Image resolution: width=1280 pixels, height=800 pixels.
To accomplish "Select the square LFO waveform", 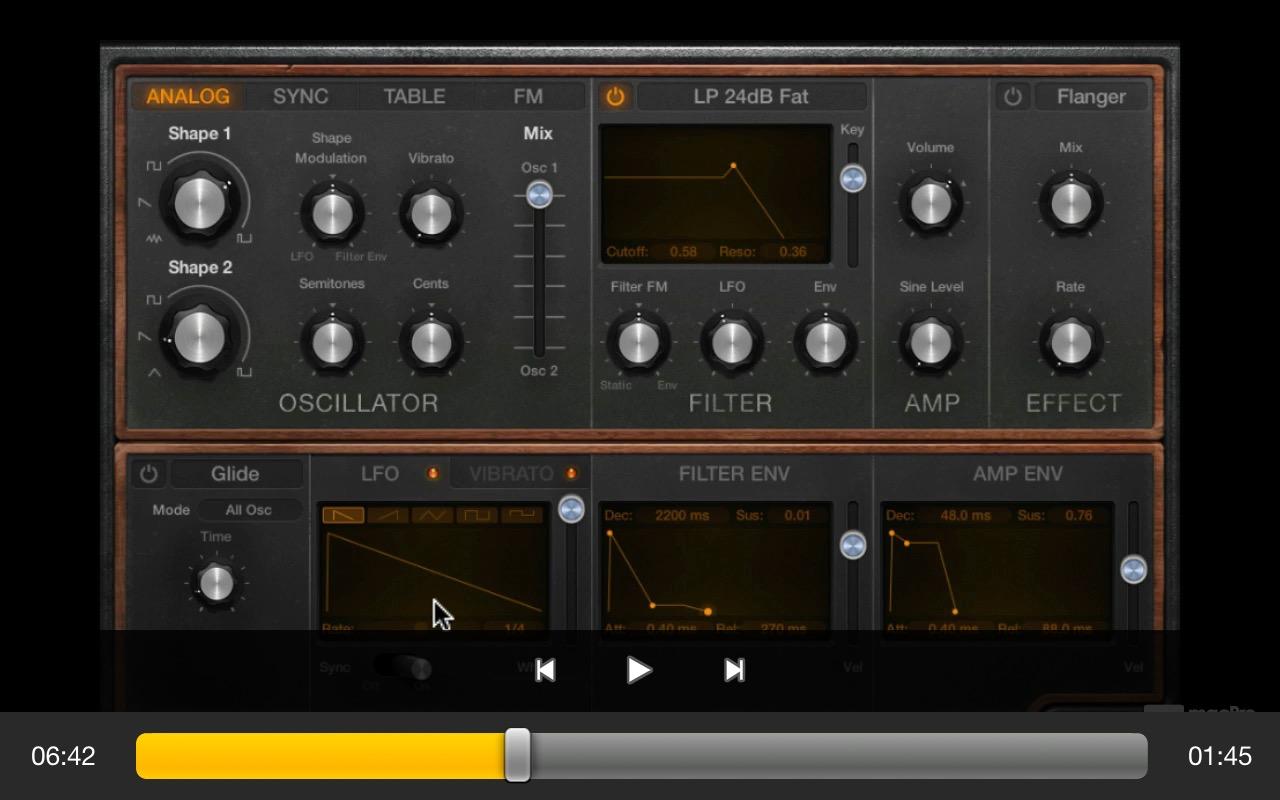I will 477,515.
